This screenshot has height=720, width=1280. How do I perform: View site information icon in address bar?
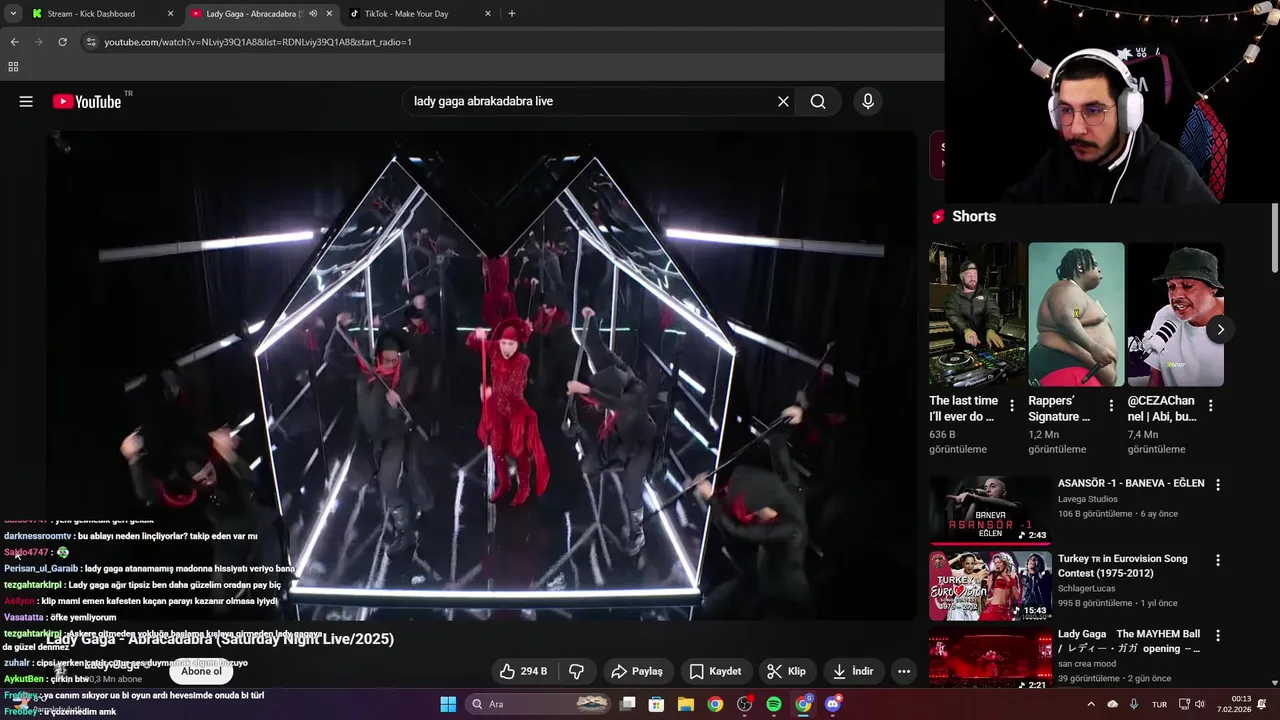click(91, 42)
